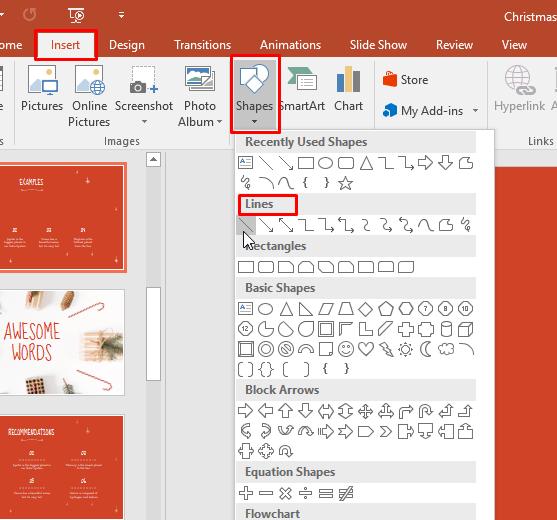Insert Pictures from this device
557x520 pixels.
coord(42,88)
